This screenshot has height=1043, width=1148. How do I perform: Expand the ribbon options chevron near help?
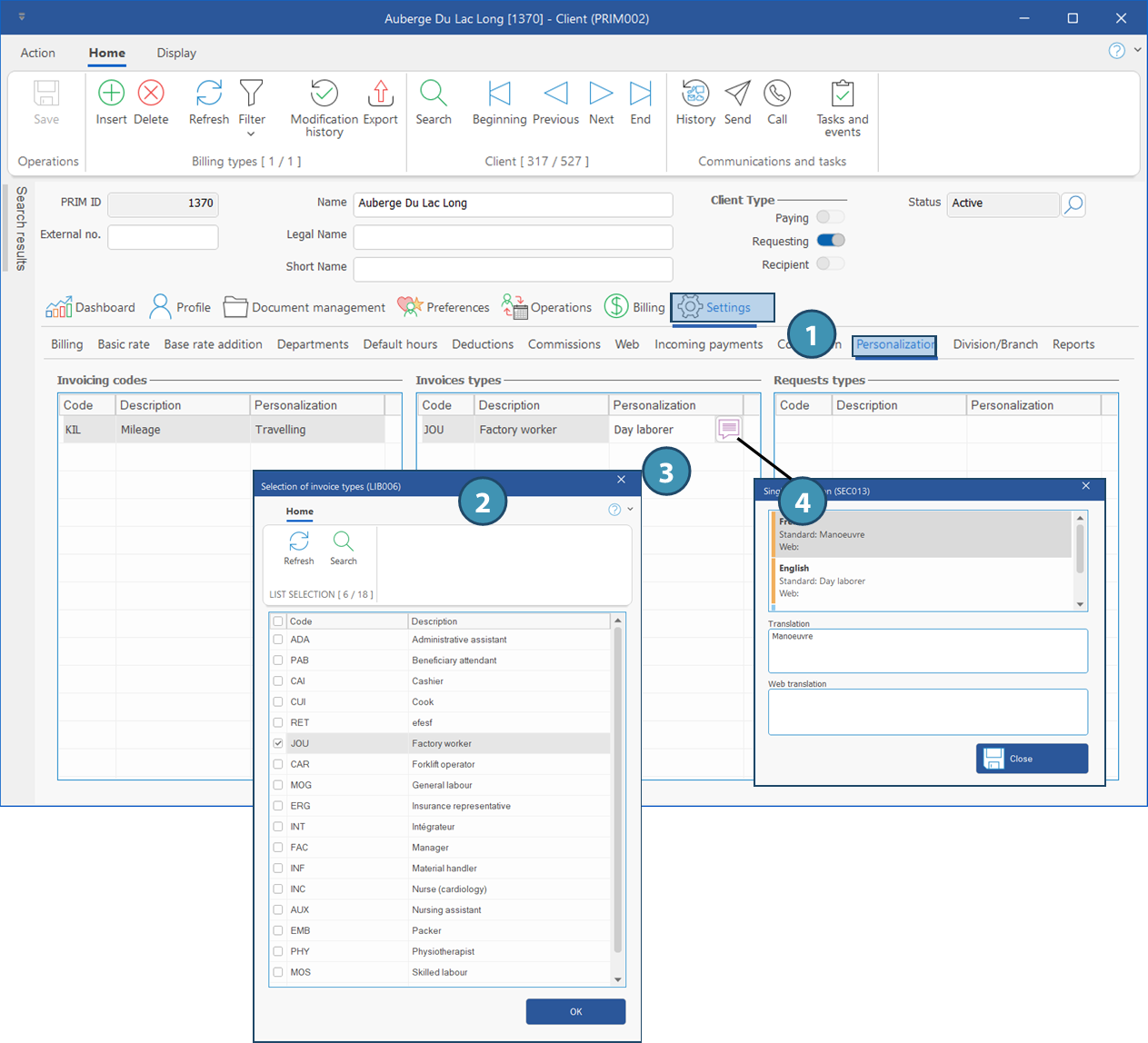(1137, 51)
